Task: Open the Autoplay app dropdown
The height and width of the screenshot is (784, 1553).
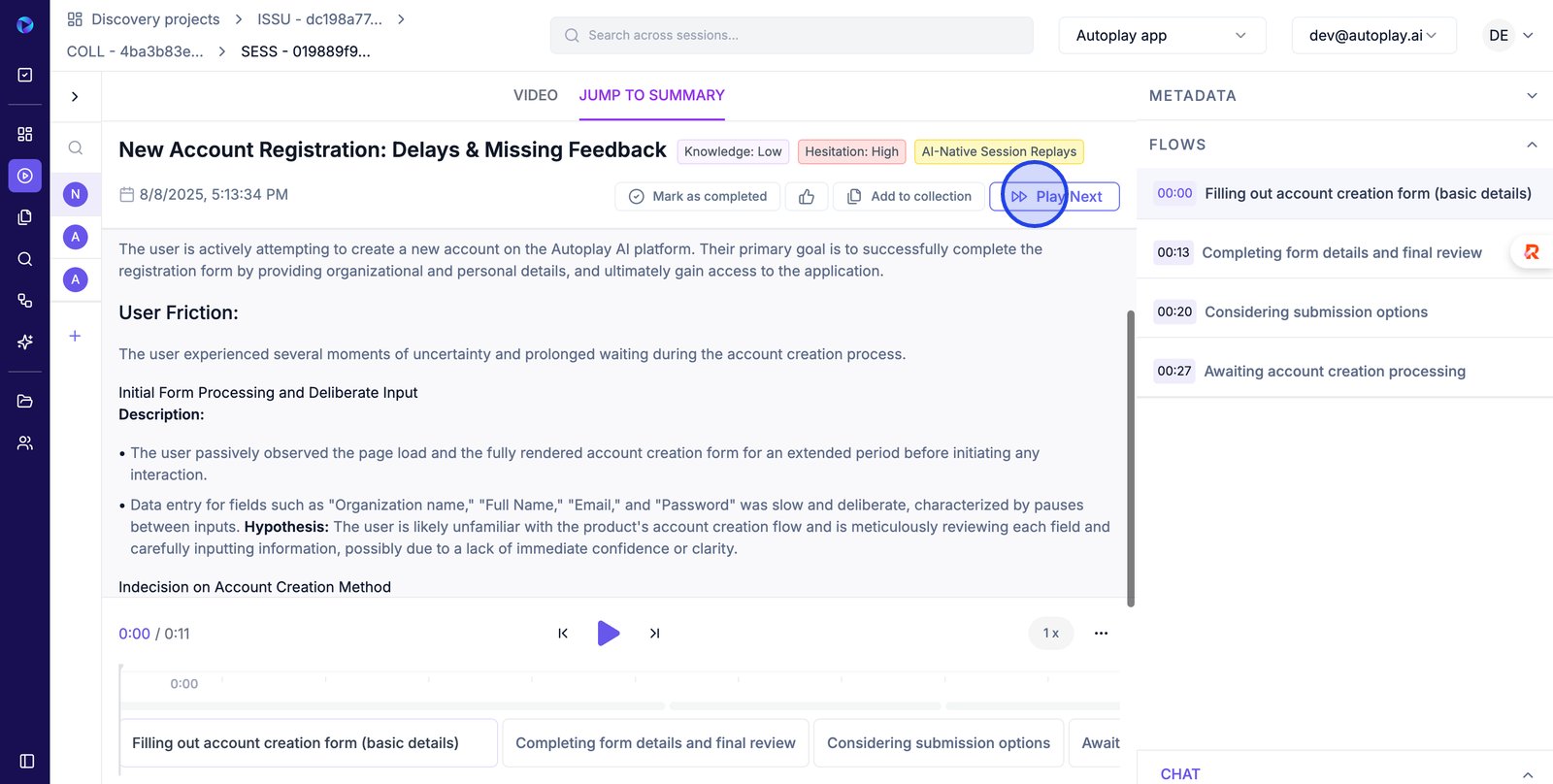Action: (x=1161, y=36)
